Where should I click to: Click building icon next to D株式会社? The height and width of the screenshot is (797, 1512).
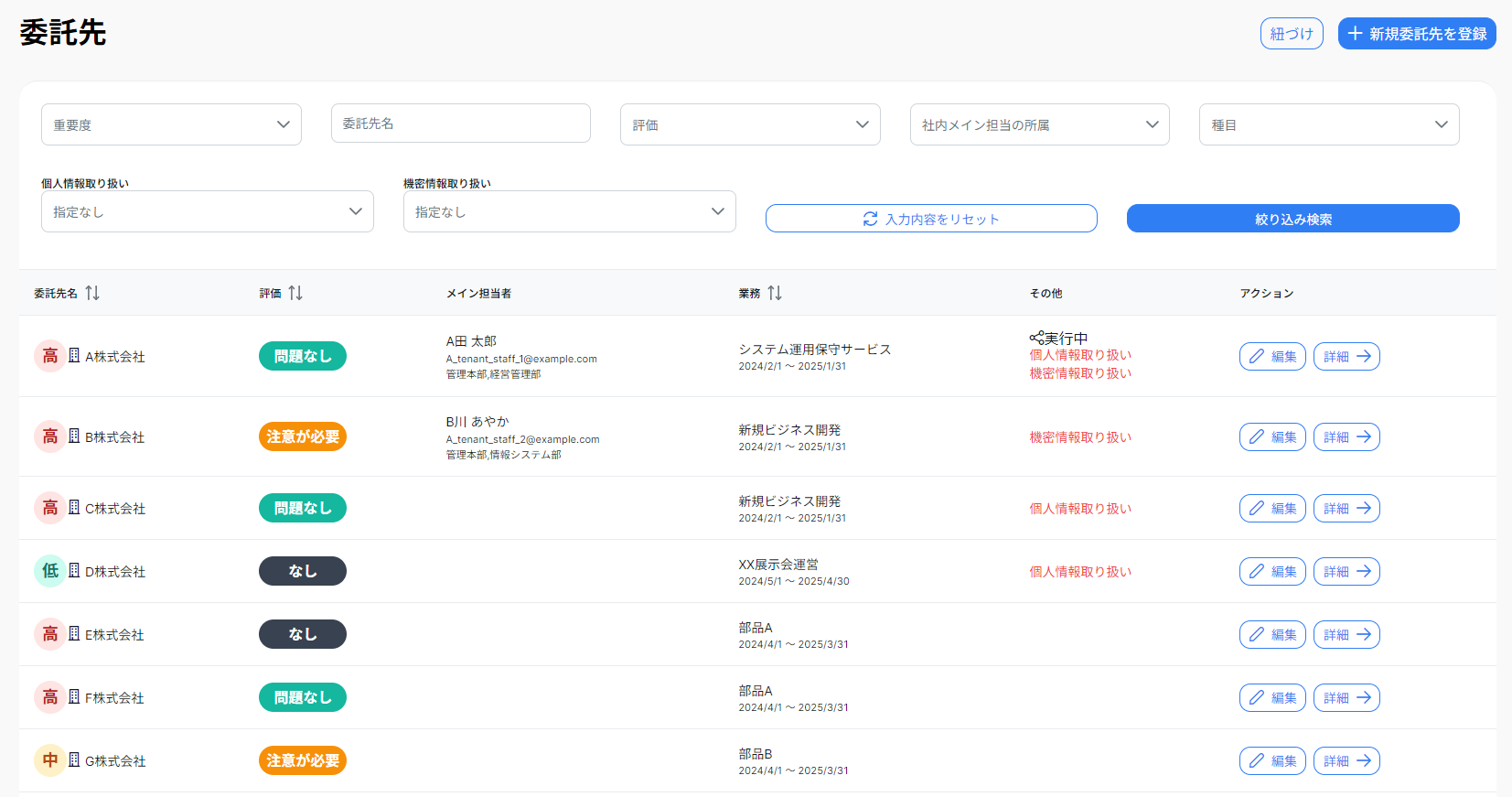click(74, 570)
